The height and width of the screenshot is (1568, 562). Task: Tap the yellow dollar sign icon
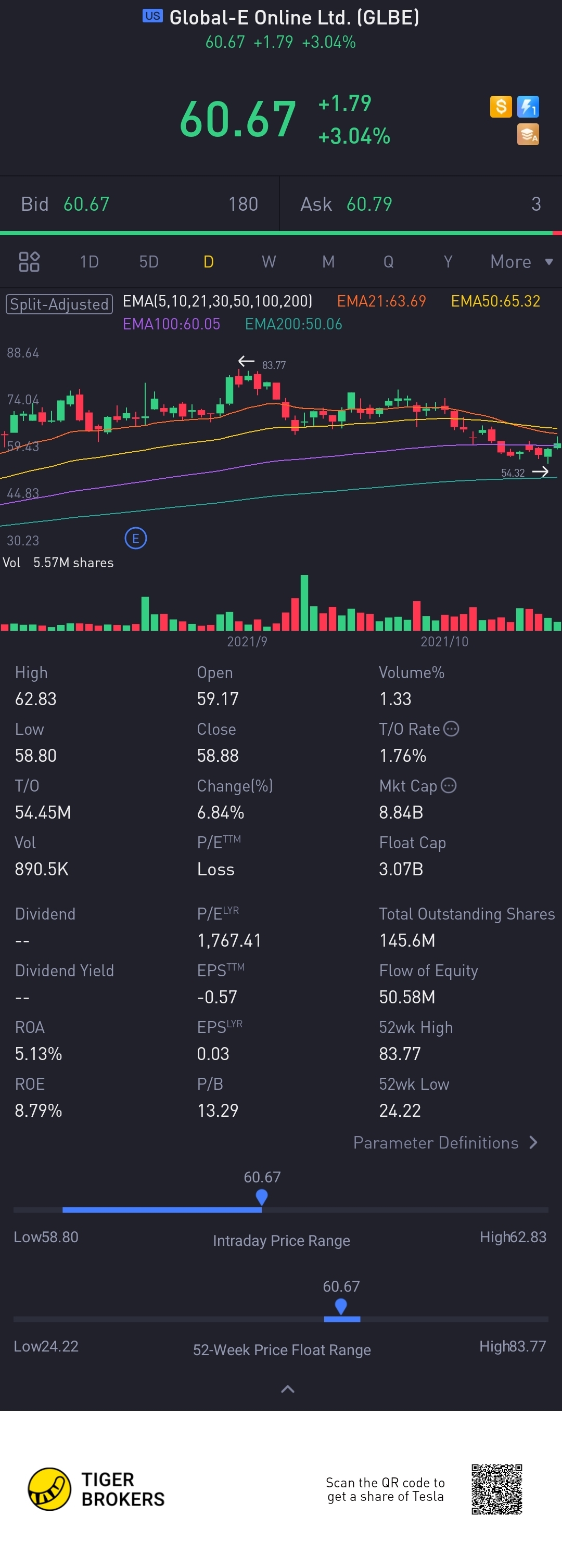(x=501, y=107)
